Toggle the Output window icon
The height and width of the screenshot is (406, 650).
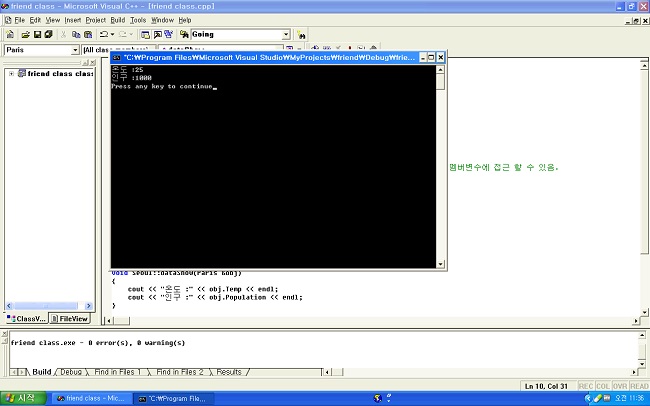coord(158,34)
